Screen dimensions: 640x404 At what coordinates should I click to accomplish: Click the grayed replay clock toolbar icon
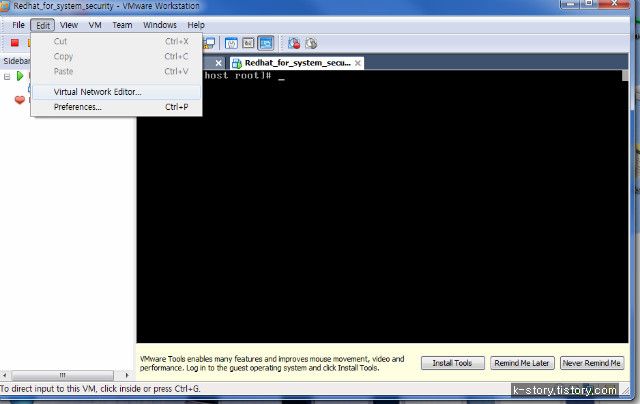(x=311, y=43)
